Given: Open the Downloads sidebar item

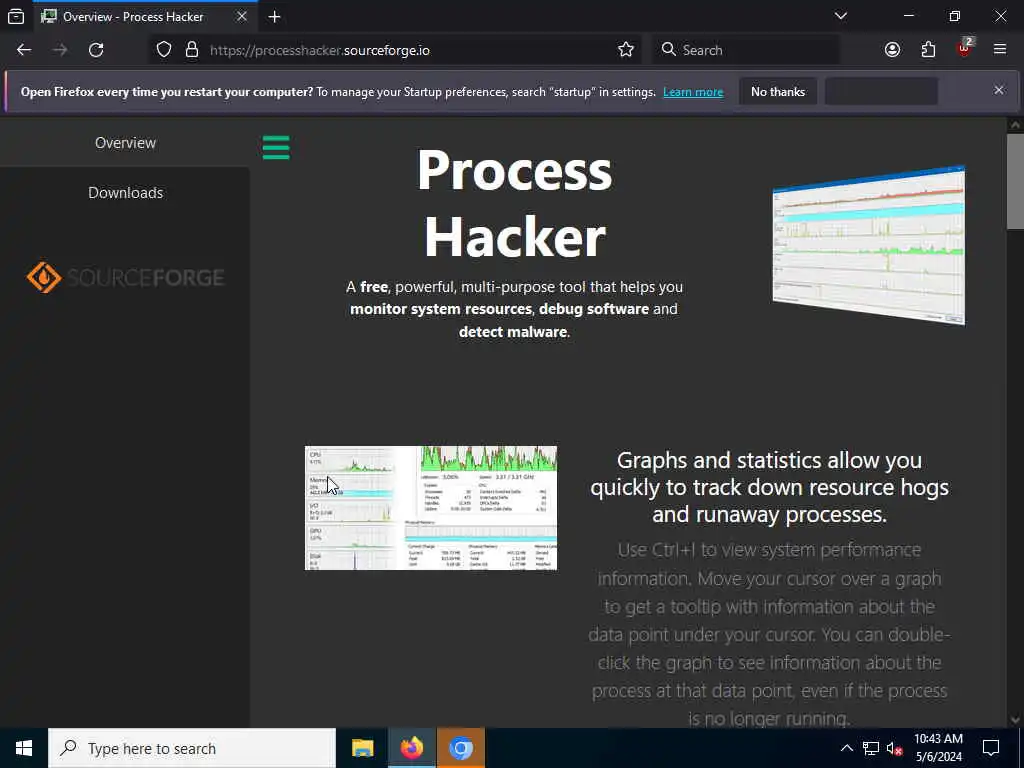Looking at the screenshot, I should click(125, 193).
